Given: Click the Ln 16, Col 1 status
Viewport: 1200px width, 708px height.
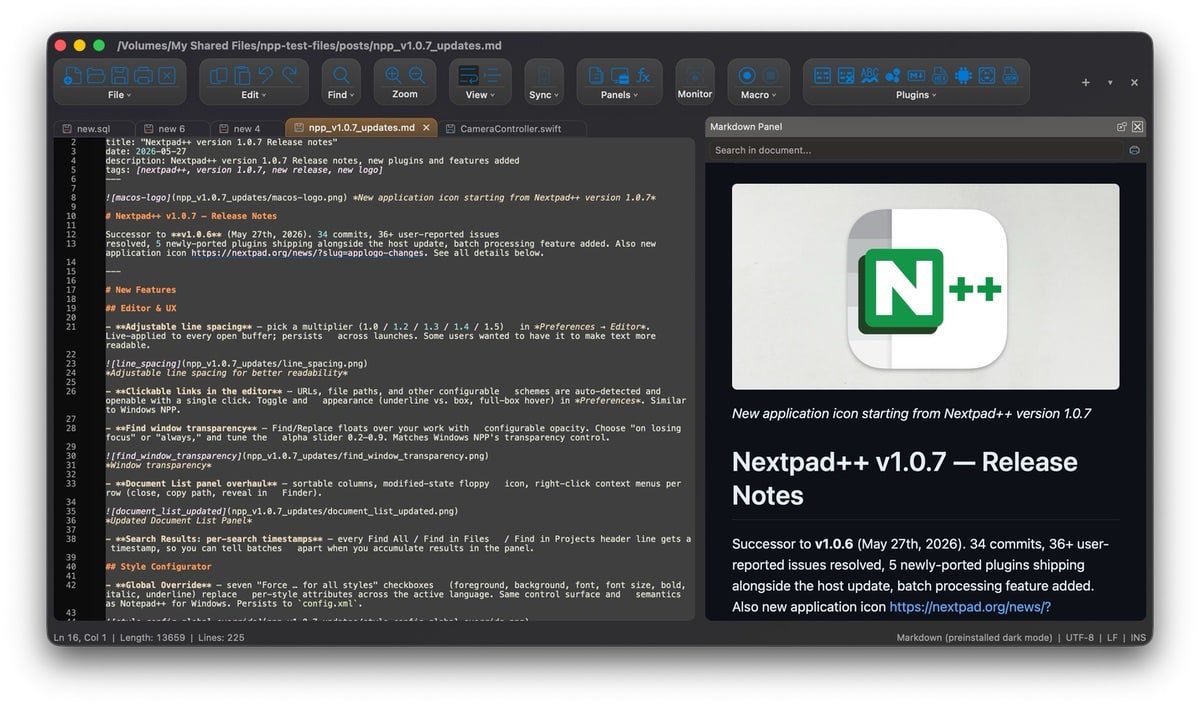Looking at the screenshot, I should tap(81, 637).
